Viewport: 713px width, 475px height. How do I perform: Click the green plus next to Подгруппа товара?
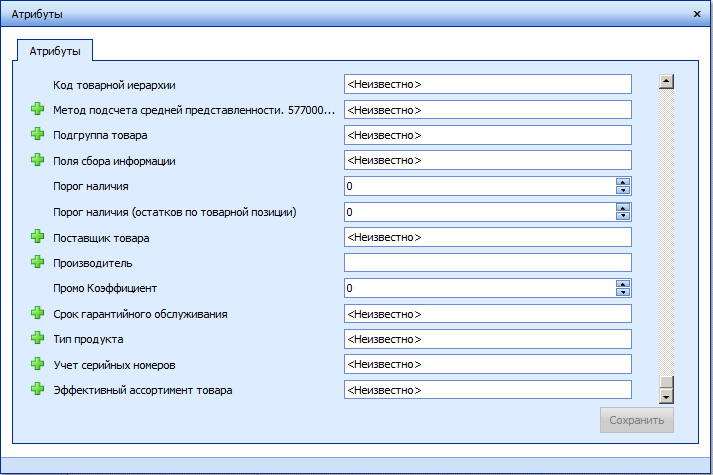tap(38, 134)
